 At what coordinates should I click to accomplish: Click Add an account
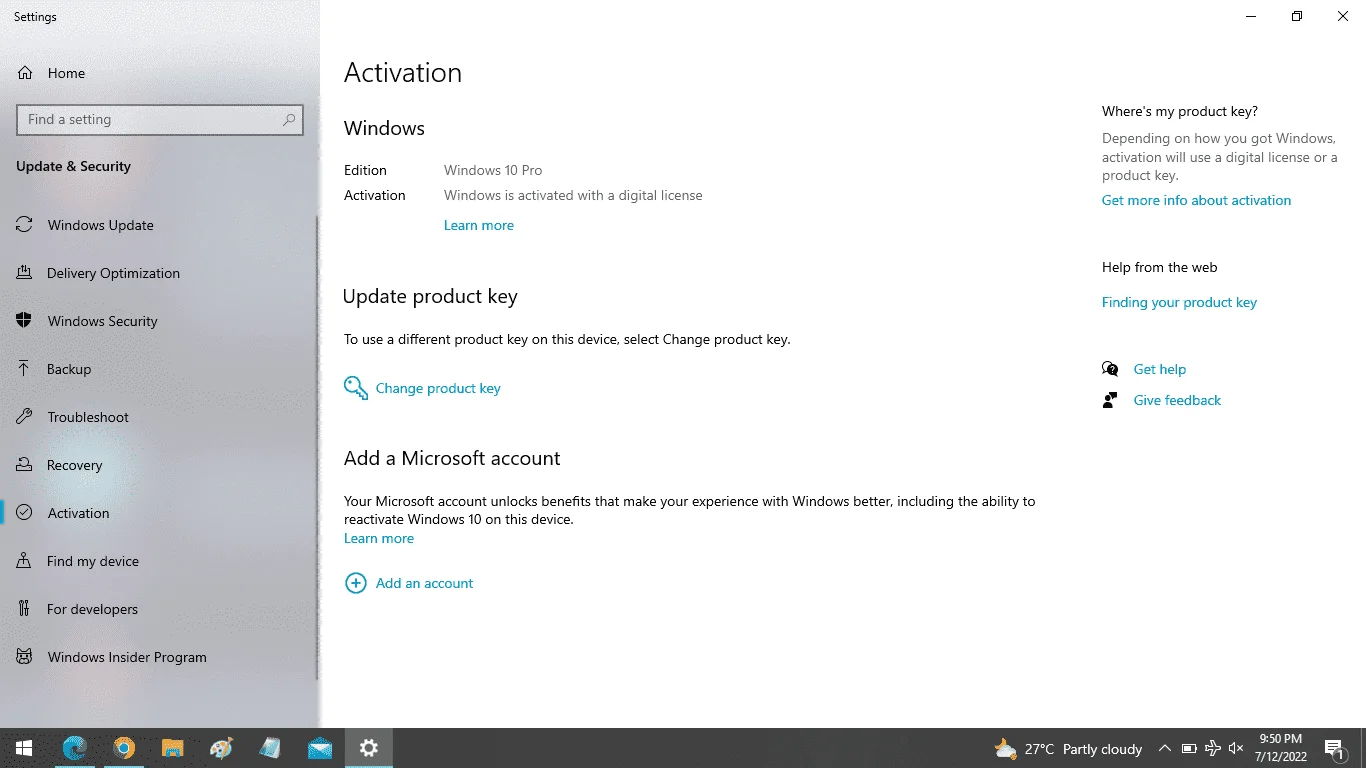[409, 583]
